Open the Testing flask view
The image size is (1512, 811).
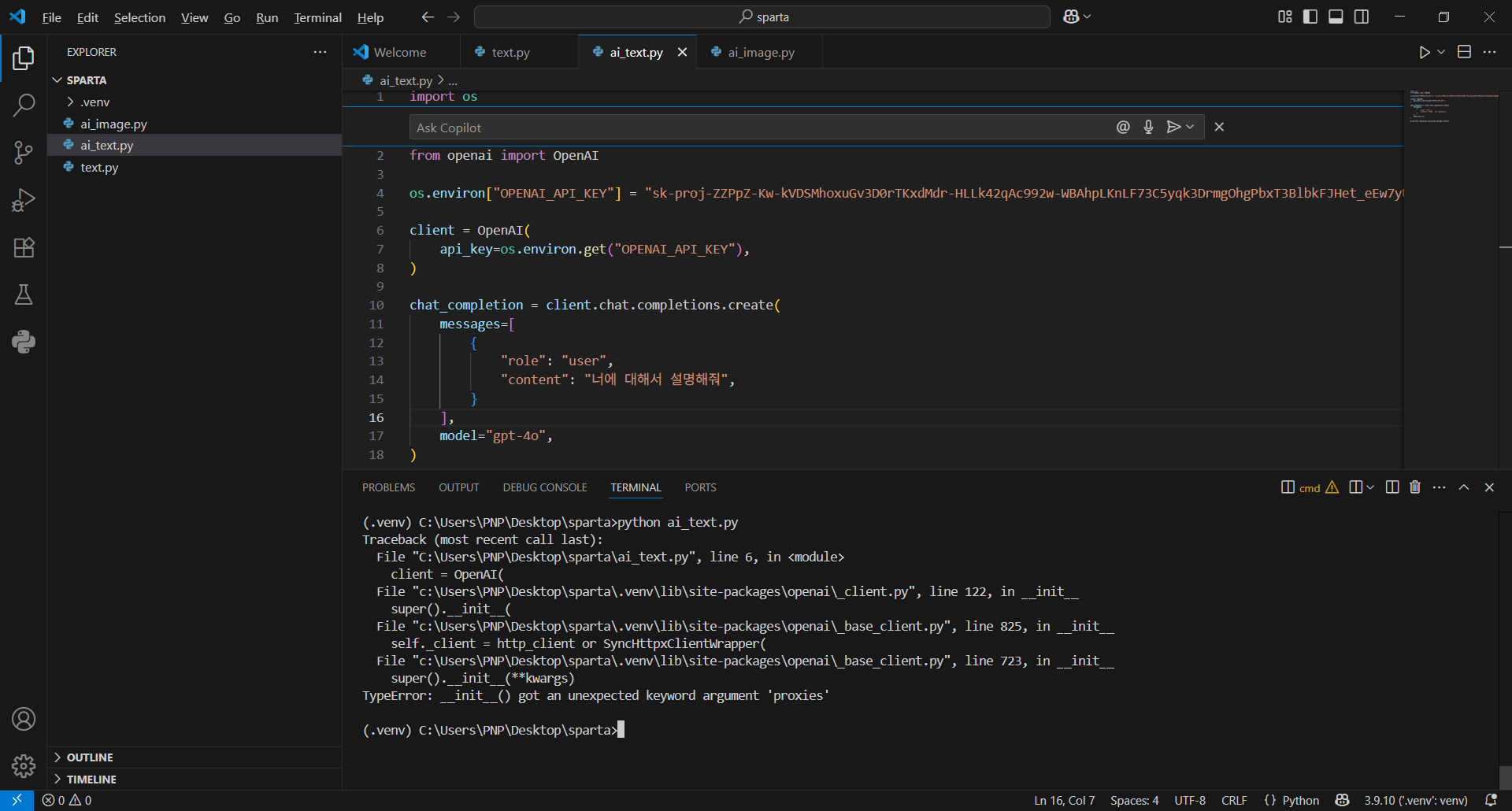point(24,294)
